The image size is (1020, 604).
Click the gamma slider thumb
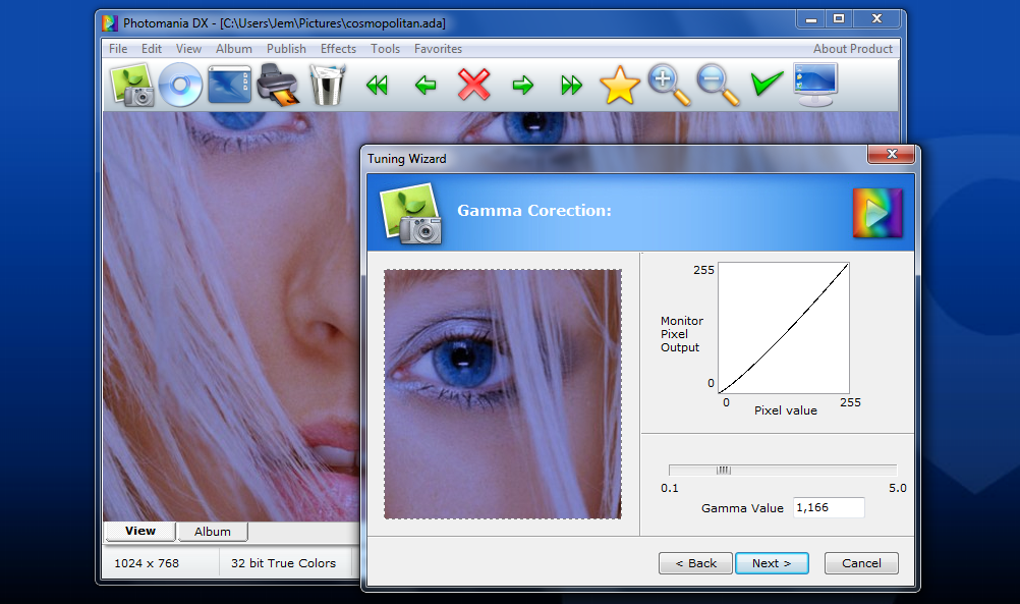(723, 470)
